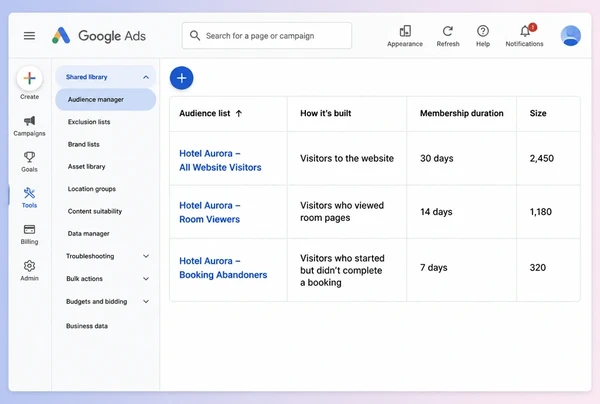Viewport: 600px width, 404px height.
Task: Open the Help menu
Action: click(x=483, y=36)
